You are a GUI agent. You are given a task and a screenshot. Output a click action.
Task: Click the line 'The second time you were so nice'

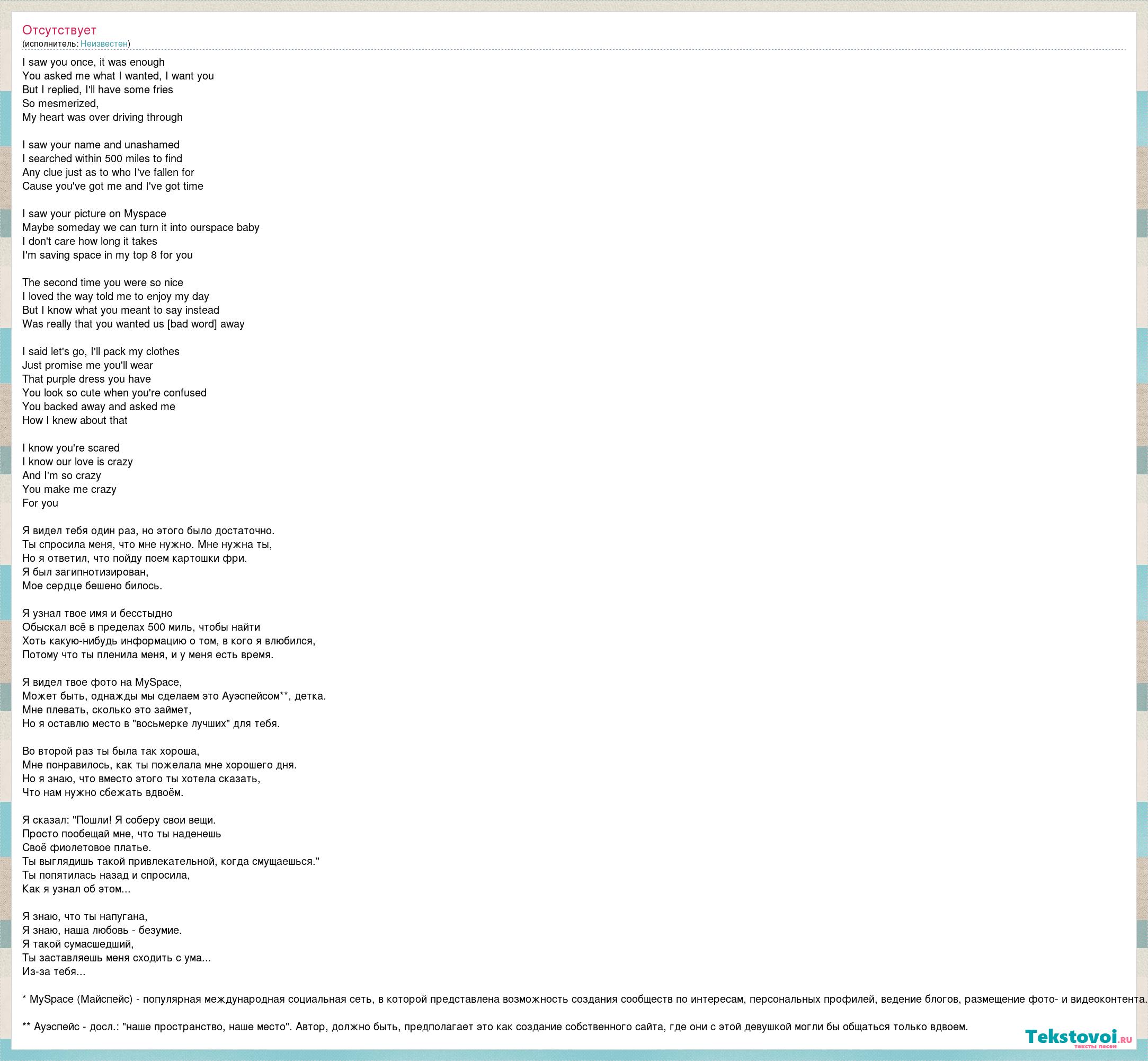point(103,282)
